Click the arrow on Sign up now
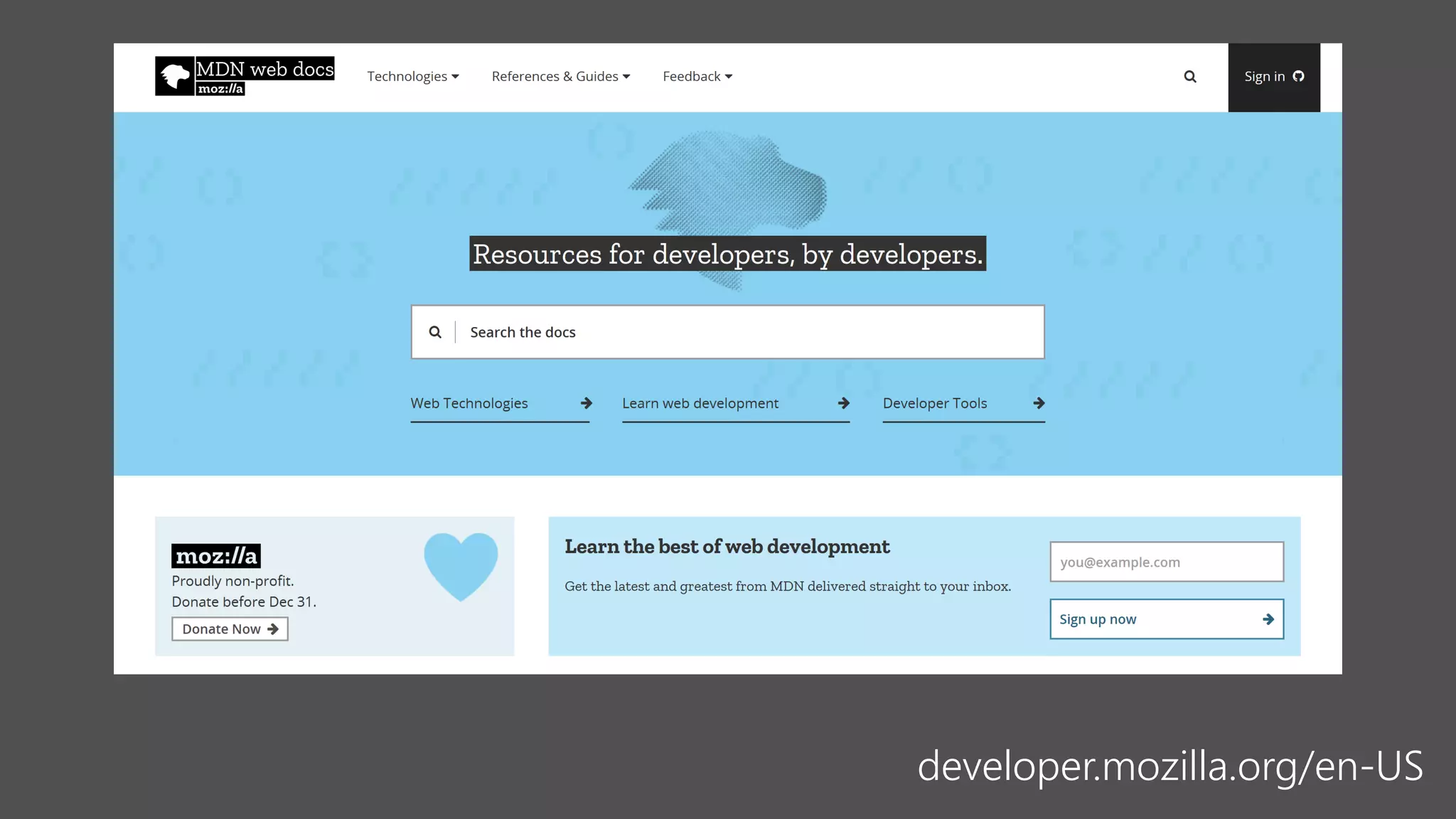 pyautogui.click(x=1268, y=619)
